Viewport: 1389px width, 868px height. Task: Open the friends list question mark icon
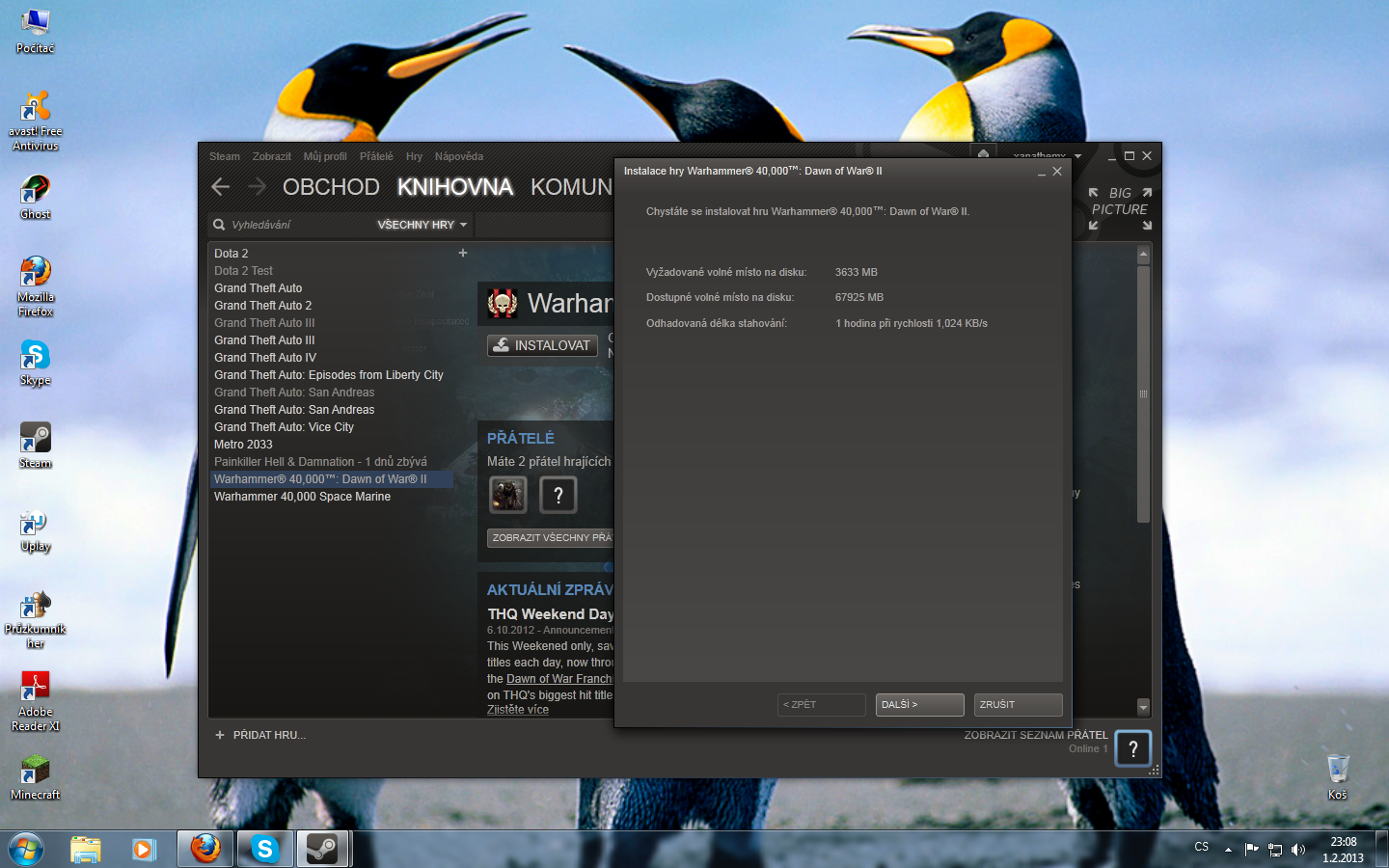(1133, 748)
